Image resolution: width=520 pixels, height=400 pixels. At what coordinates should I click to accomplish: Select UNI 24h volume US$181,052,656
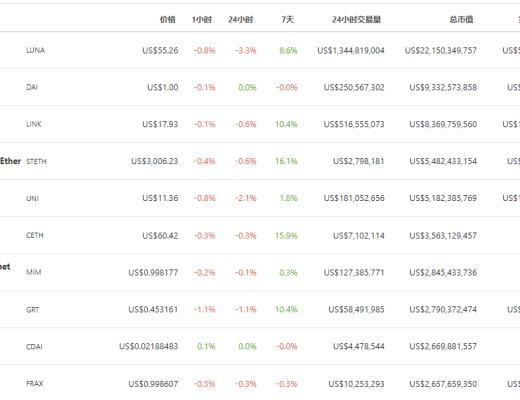point(354,198)
